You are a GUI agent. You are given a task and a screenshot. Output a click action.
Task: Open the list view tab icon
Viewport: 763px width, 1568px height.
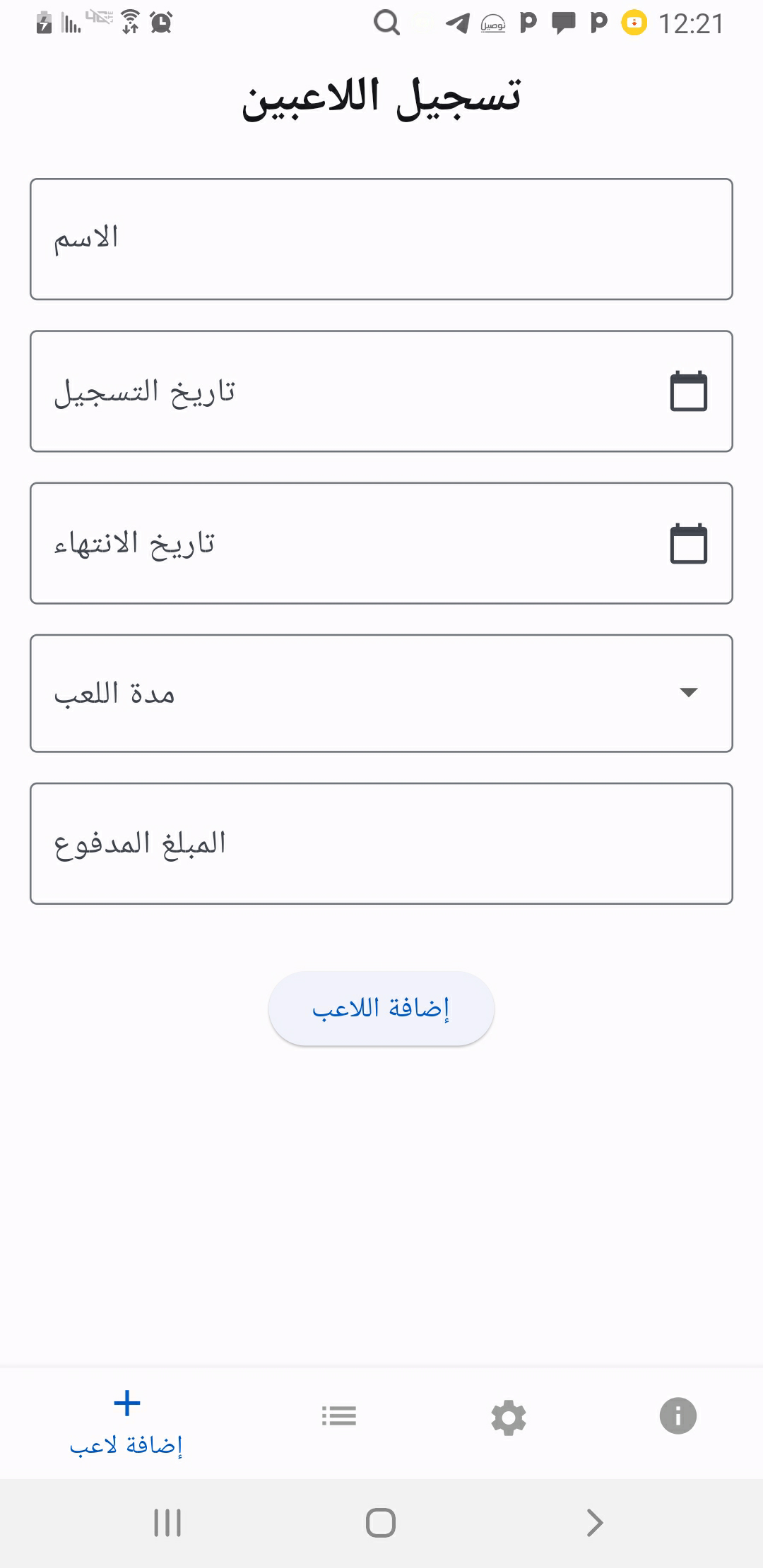pyautogui.click(x=339, y=1415)
